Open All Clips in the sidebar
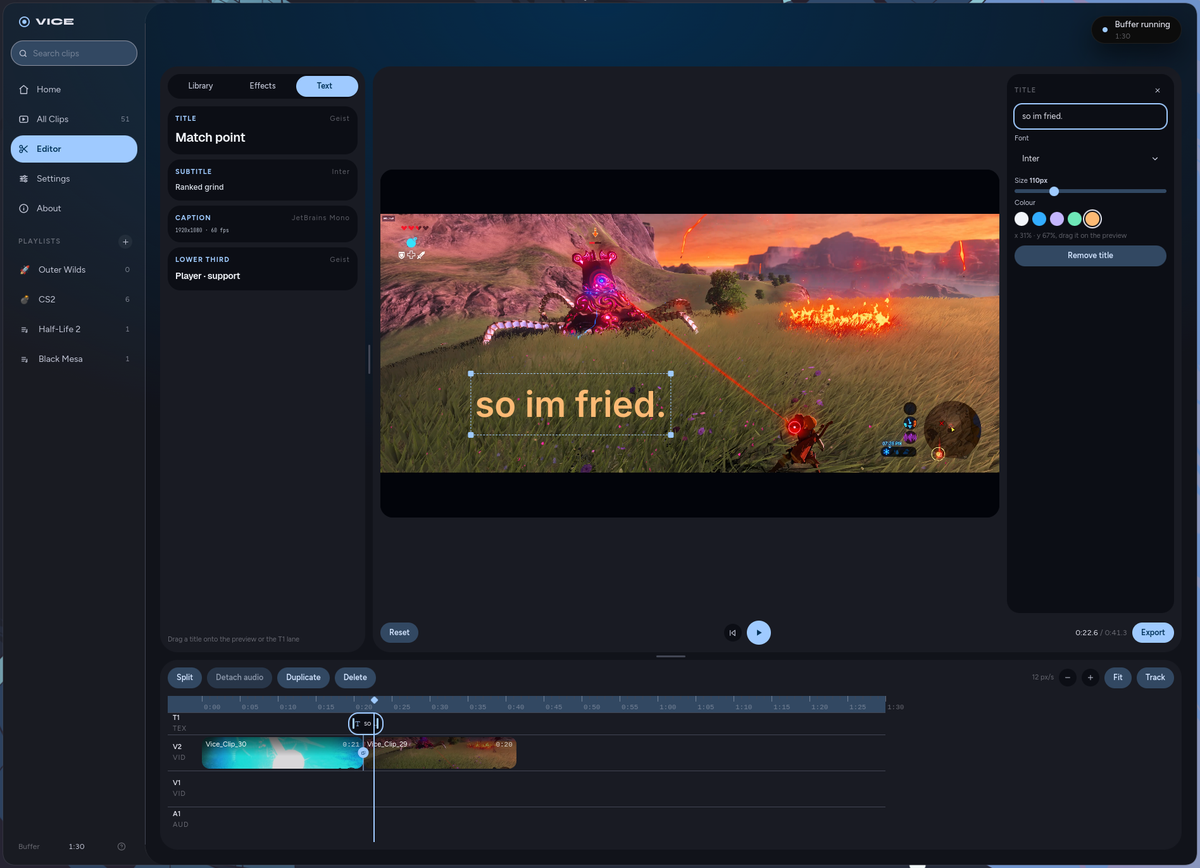The width and height of the screenshot is (1200, 868). (x=74, y=119)
